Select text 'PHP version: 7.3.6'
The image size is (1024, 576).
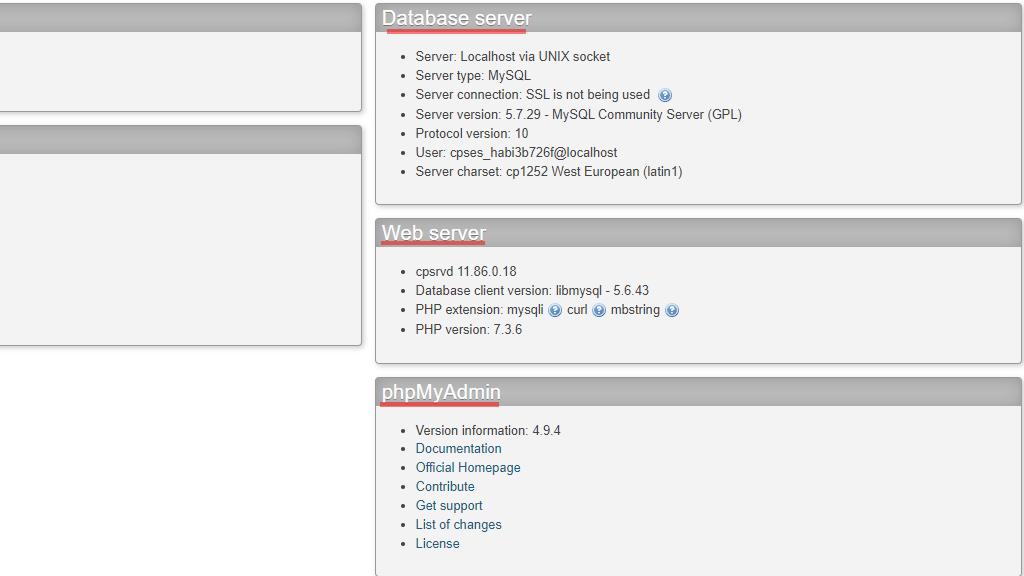point(469,329)
